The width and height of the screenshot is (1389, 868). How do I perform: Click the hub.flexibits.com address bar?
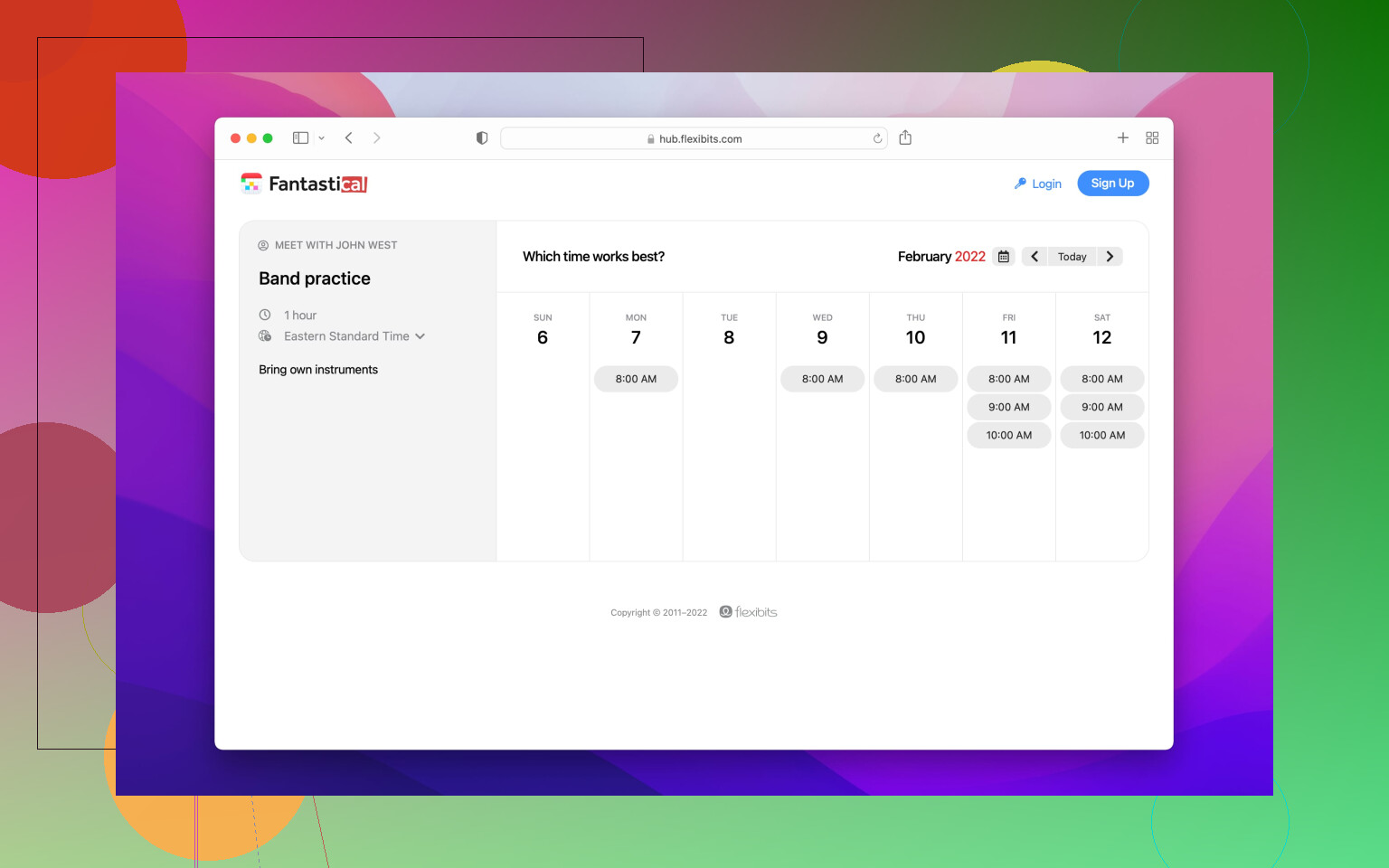(x=694, y=138)
